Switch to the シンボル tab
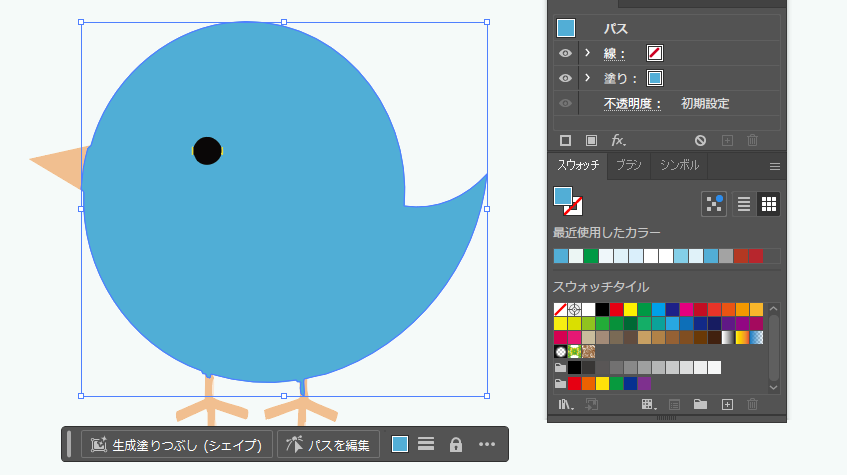847x475 pixels. point(679,165)
